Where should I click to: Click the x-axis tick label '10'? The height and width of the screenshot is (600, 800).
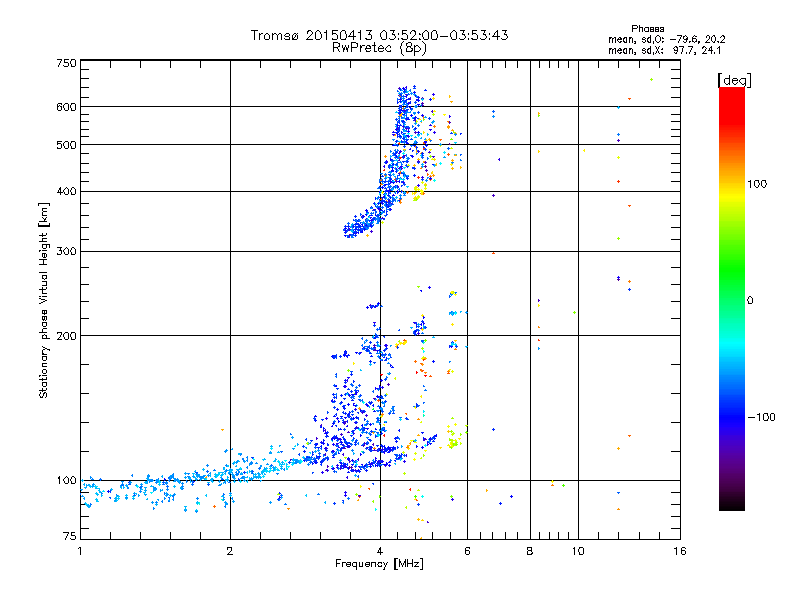[x=578, y=551]
